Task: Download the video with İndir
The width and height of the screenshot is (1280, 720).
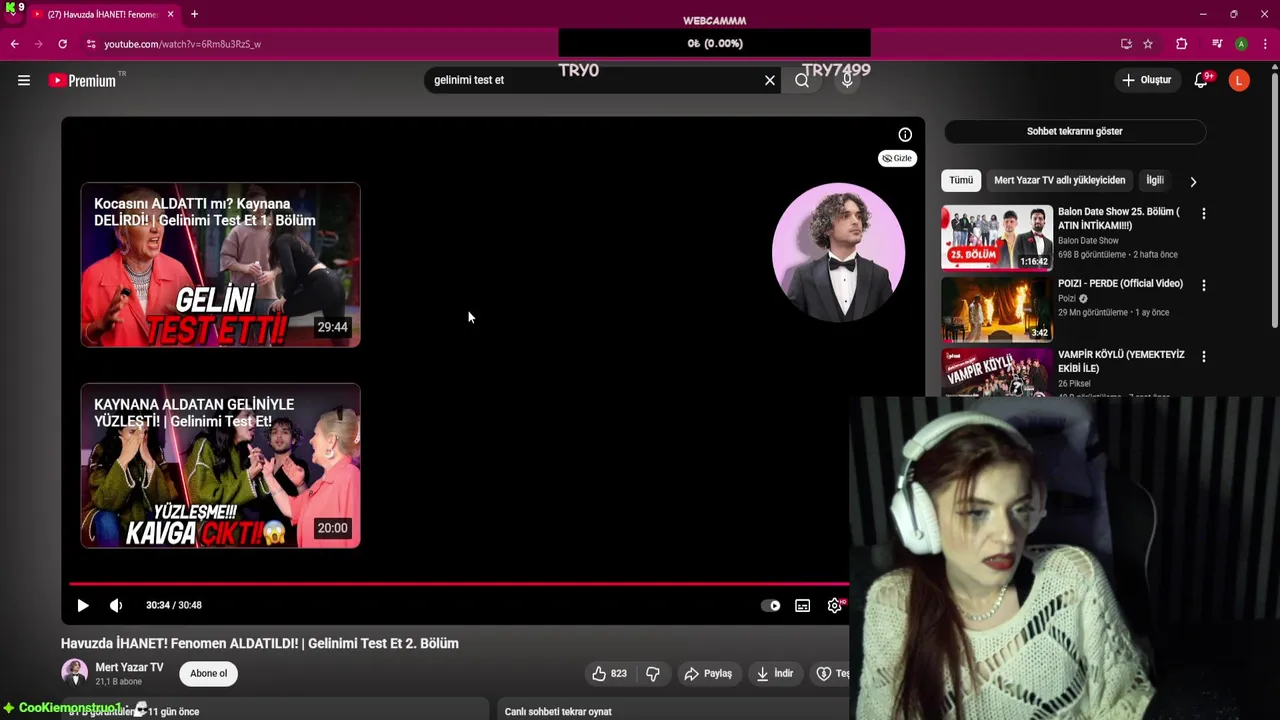Action: pos(775,673)
